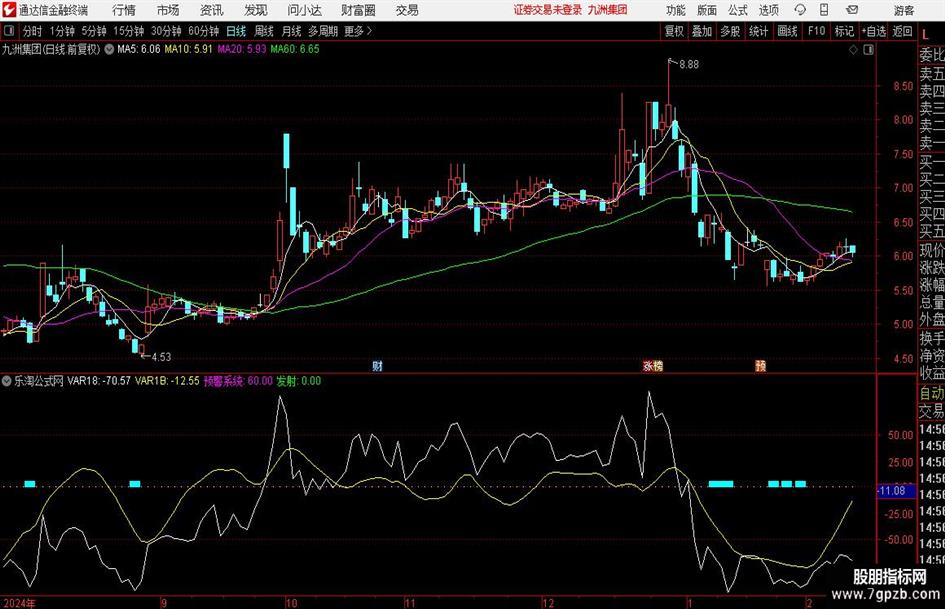Switch to the 分时 chart tab

[32, 31]
